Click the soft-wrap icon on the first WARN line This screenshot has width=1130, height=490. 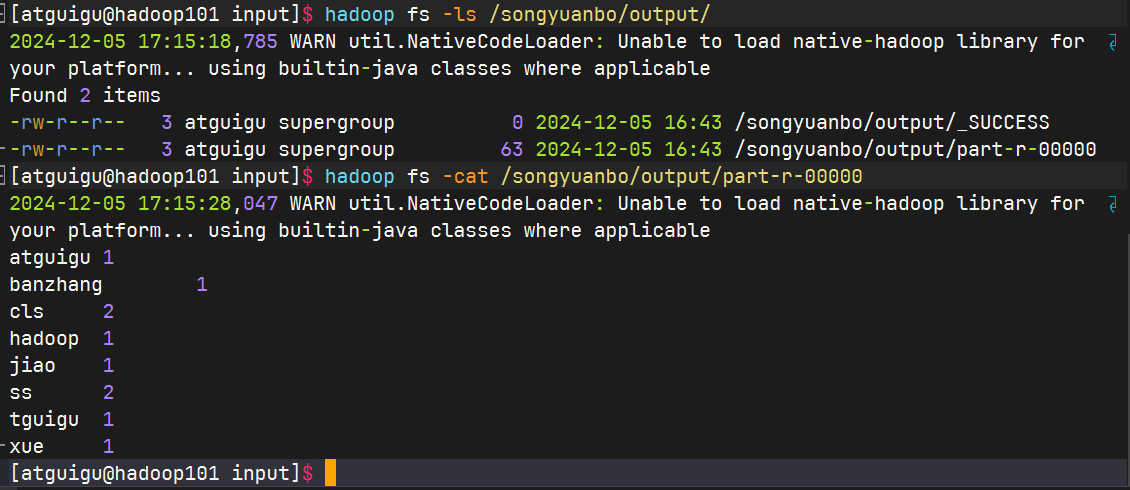[x=1113, y=42]
